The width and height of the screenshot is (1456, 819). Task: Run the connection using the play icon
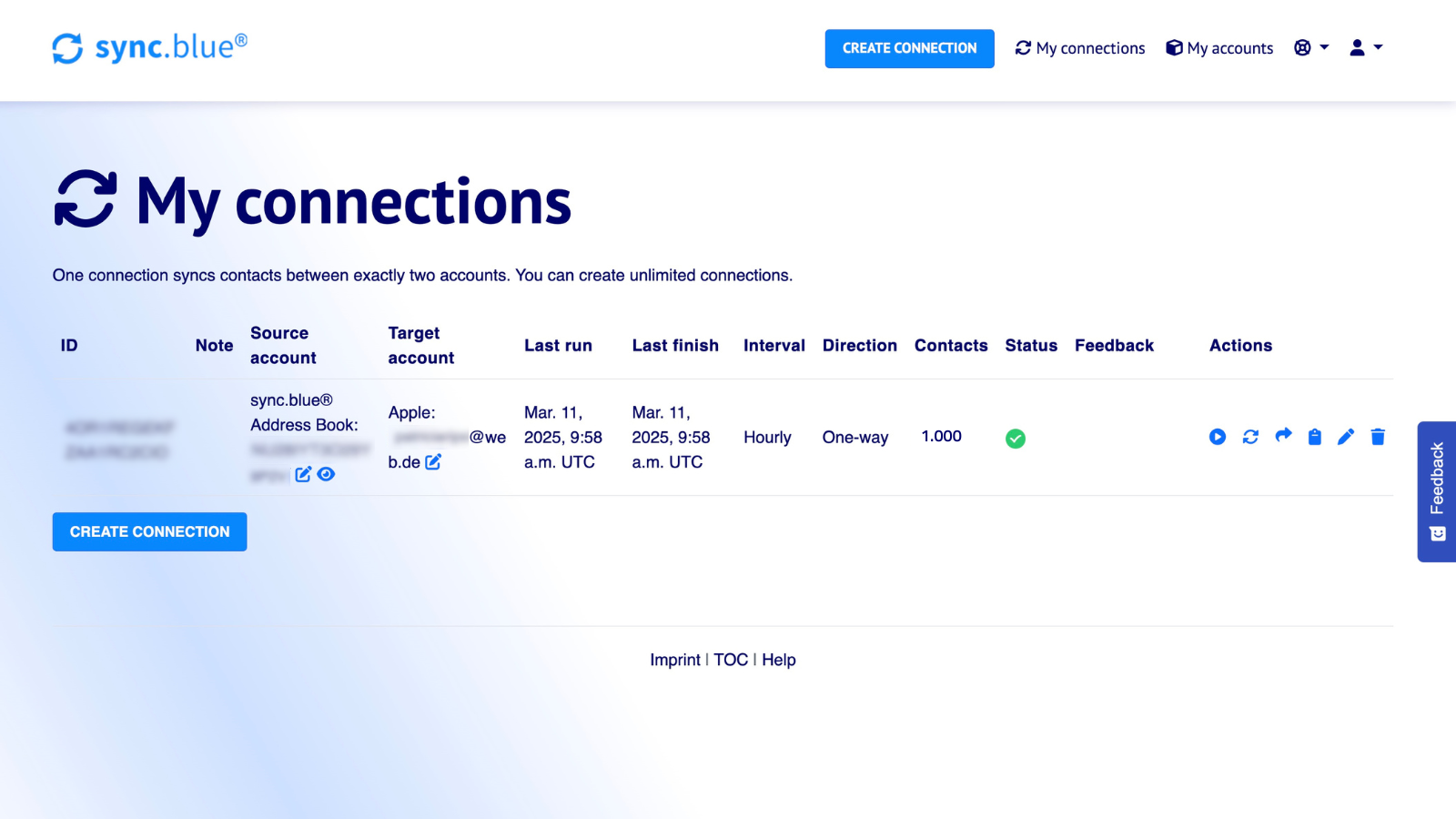[x=1218, y=437]
